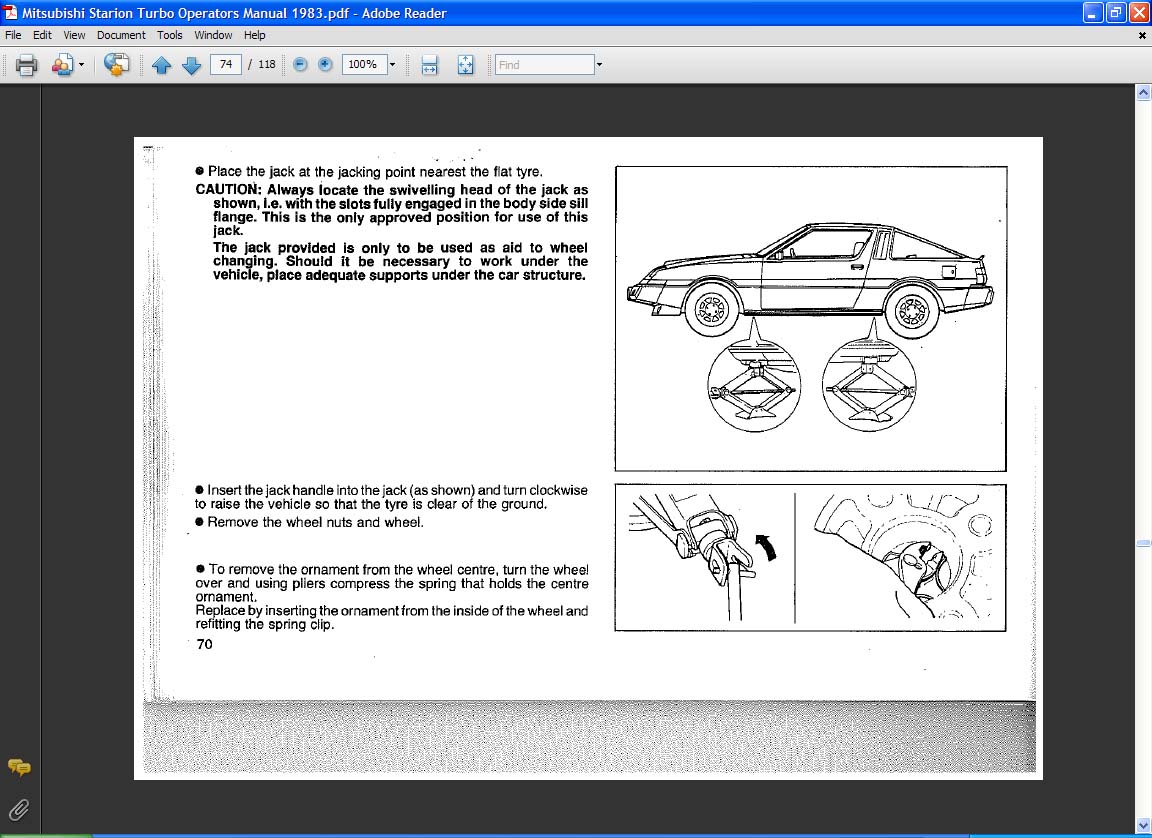Image resolution: width=1152 pixels, height=838 pixels.
Task: Open the Window menu
Action: (x=213, y=35)
